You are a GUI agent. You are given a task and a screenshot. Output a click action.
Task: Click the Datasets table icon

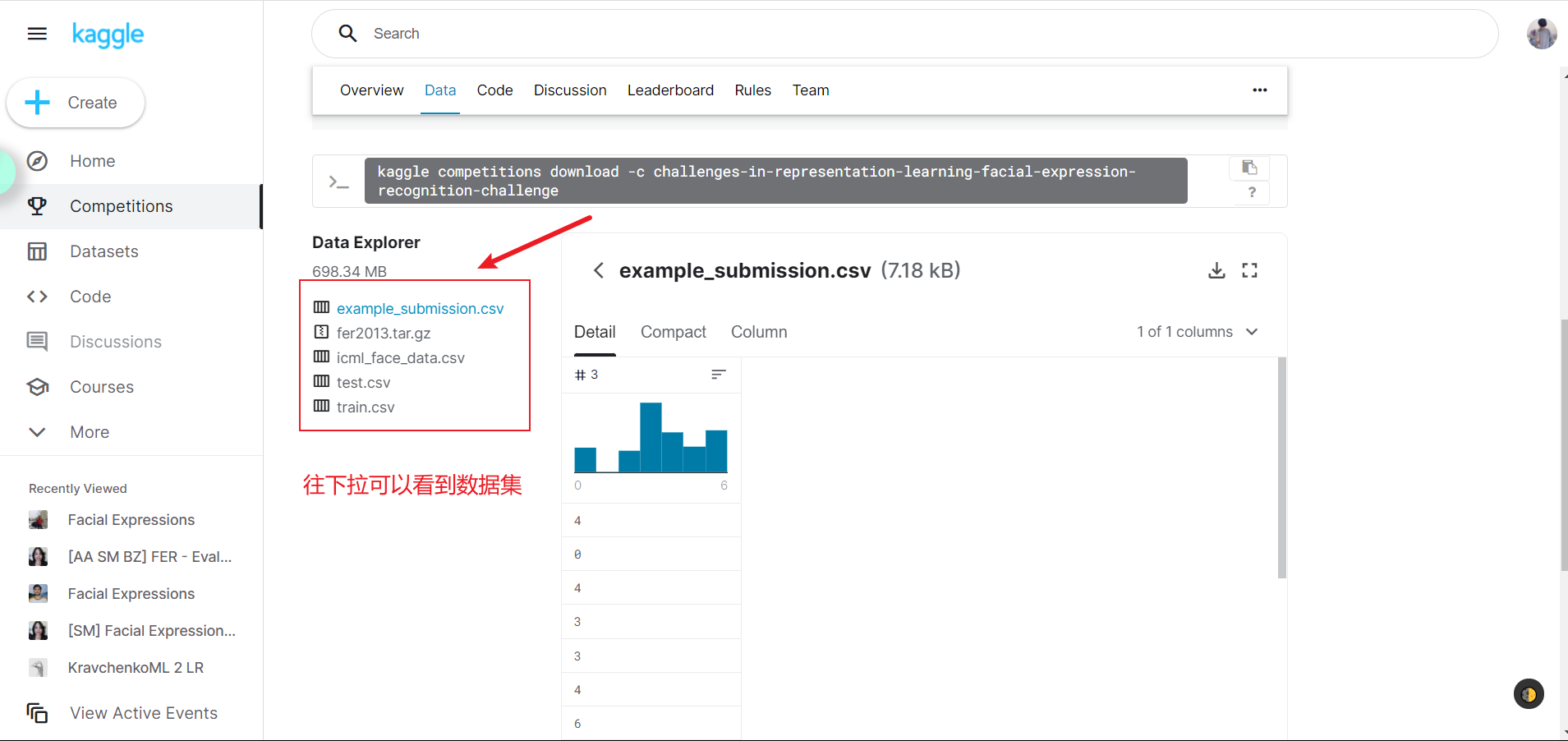(37, 251)
